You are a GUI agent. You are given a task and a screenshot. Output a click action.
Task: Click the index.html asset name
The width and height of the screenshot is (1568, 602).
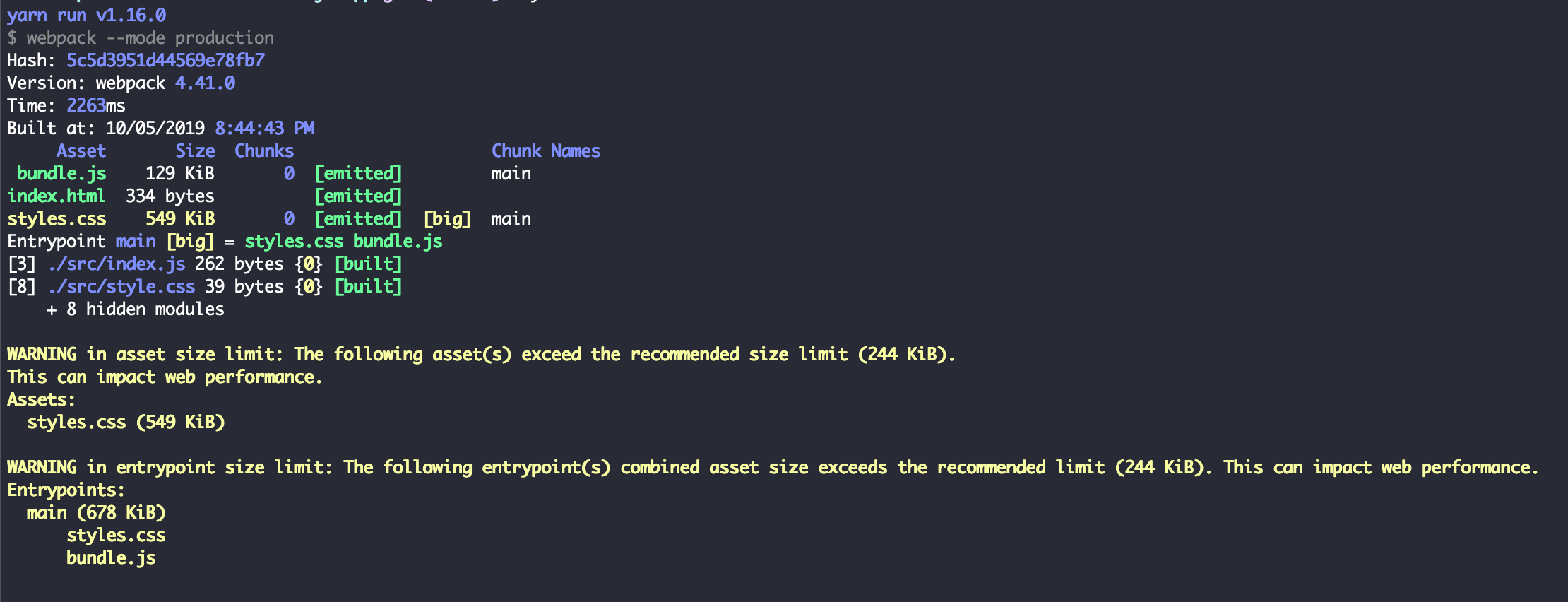[x=57, y=196]
